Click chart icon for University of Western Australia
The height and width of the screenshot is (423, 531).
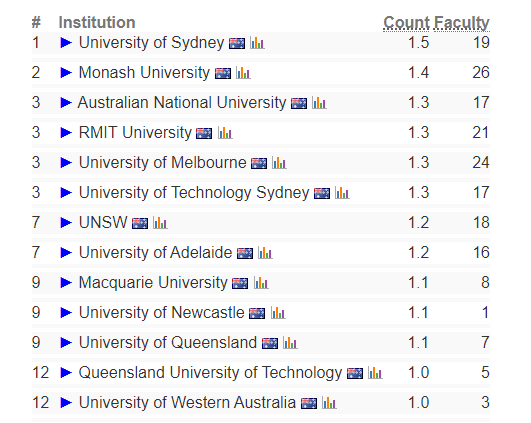coord(329,403)
